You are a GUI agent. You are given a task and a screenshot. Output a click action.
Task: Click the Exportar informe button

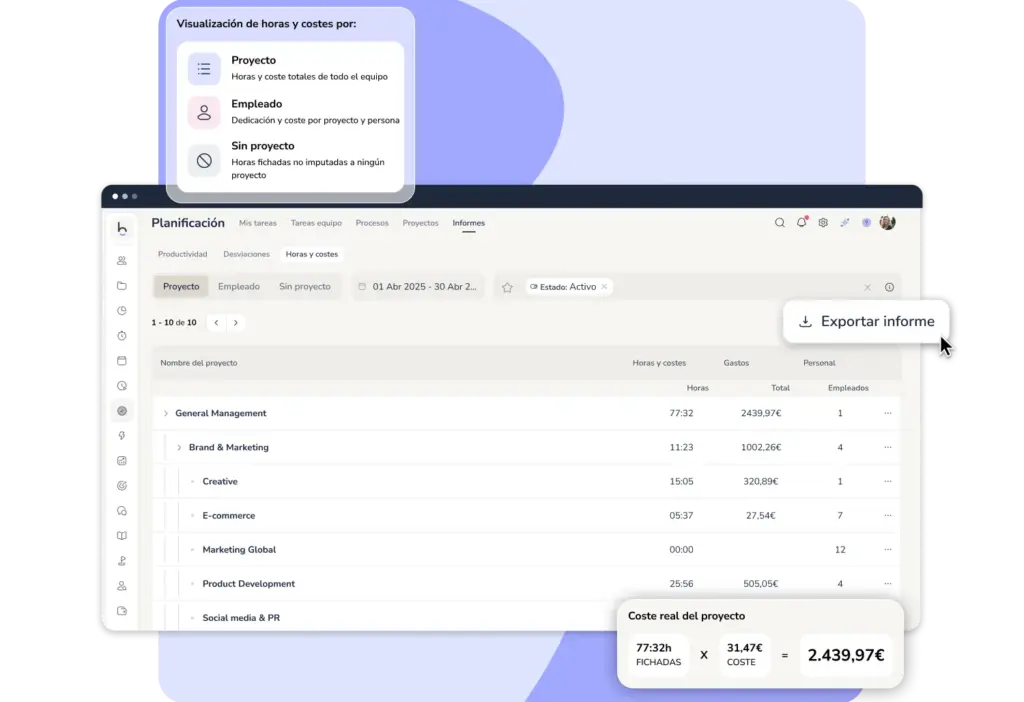coord(866,321)
